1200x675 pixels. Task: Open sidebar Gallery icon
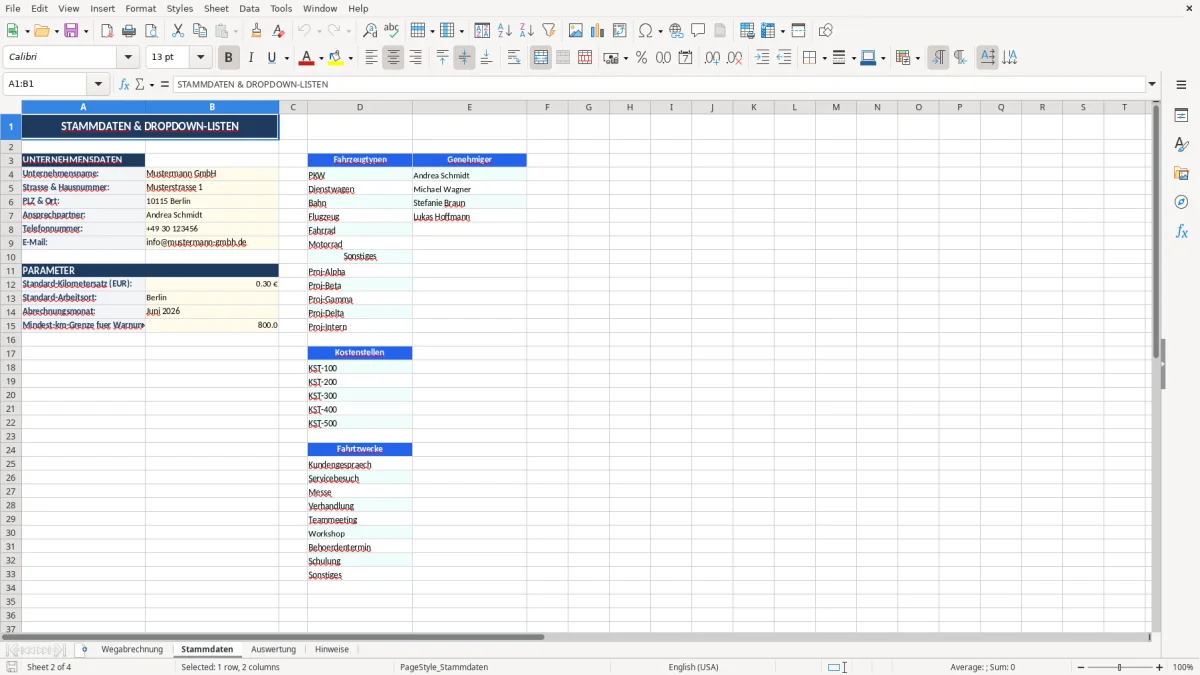pyautogui.click(x=1181, y=174)
